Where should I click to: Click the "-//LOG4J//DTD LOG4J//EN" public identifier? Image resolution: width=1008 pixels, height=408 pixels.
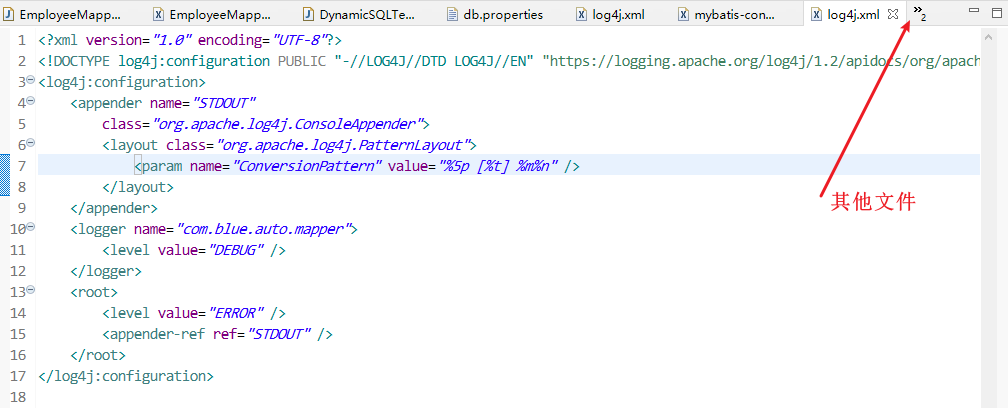pos(436,62)
